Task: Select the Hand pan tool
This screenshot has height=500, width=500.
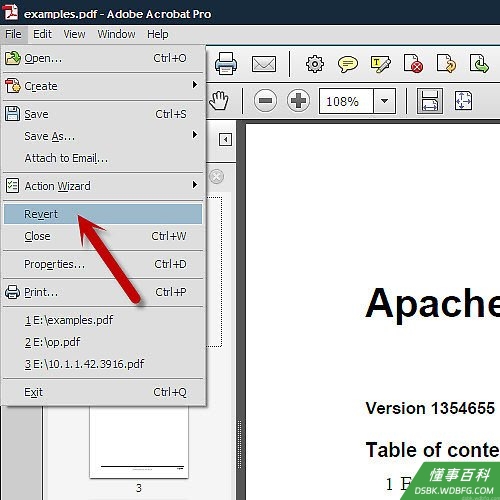Action: pyautogui.click(x=219, y=101)
